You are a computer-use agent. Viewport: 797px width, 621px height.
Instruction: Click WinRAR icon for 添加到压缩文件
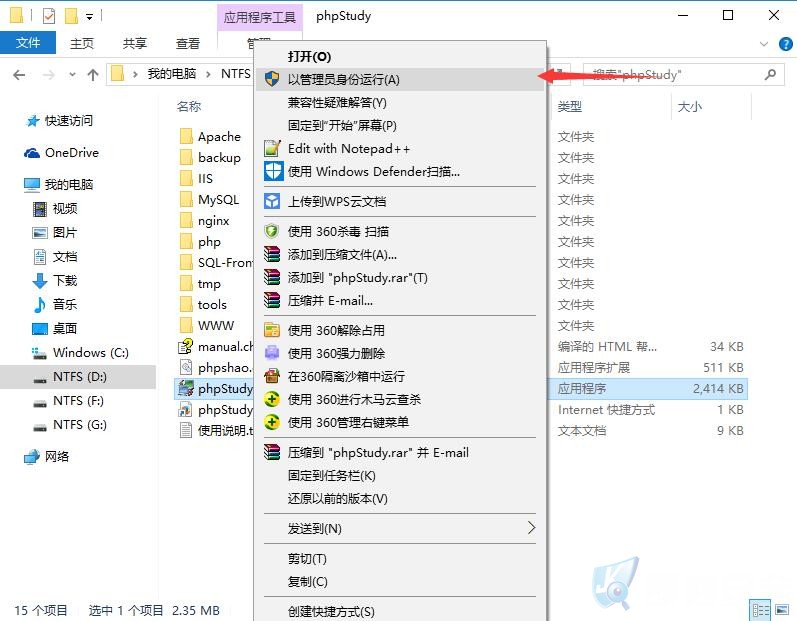272,254
